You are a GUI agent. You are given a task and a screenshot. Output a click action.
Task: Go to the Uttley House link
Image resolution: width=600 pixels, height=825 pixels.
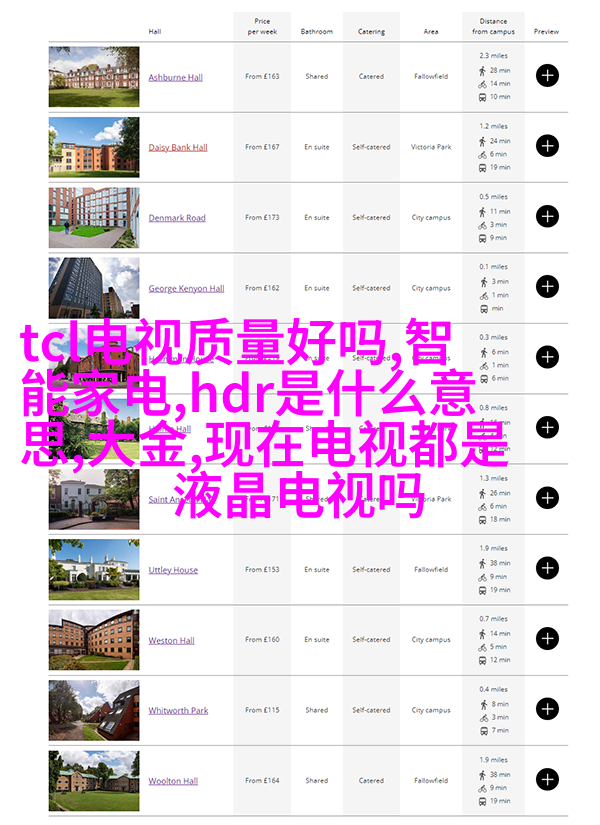click(173, 570)
